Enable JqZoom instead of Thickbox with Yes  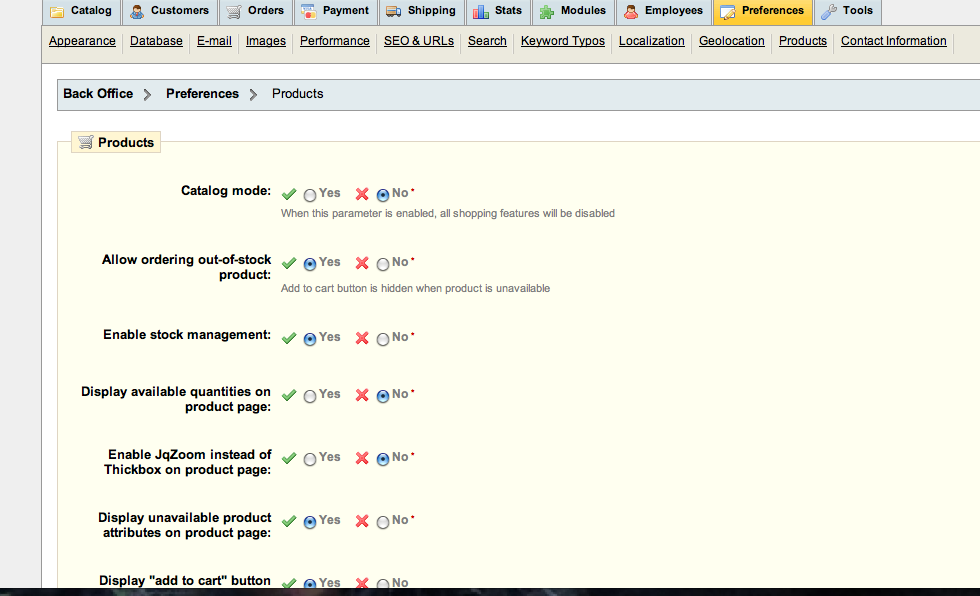tap(310, 459)
